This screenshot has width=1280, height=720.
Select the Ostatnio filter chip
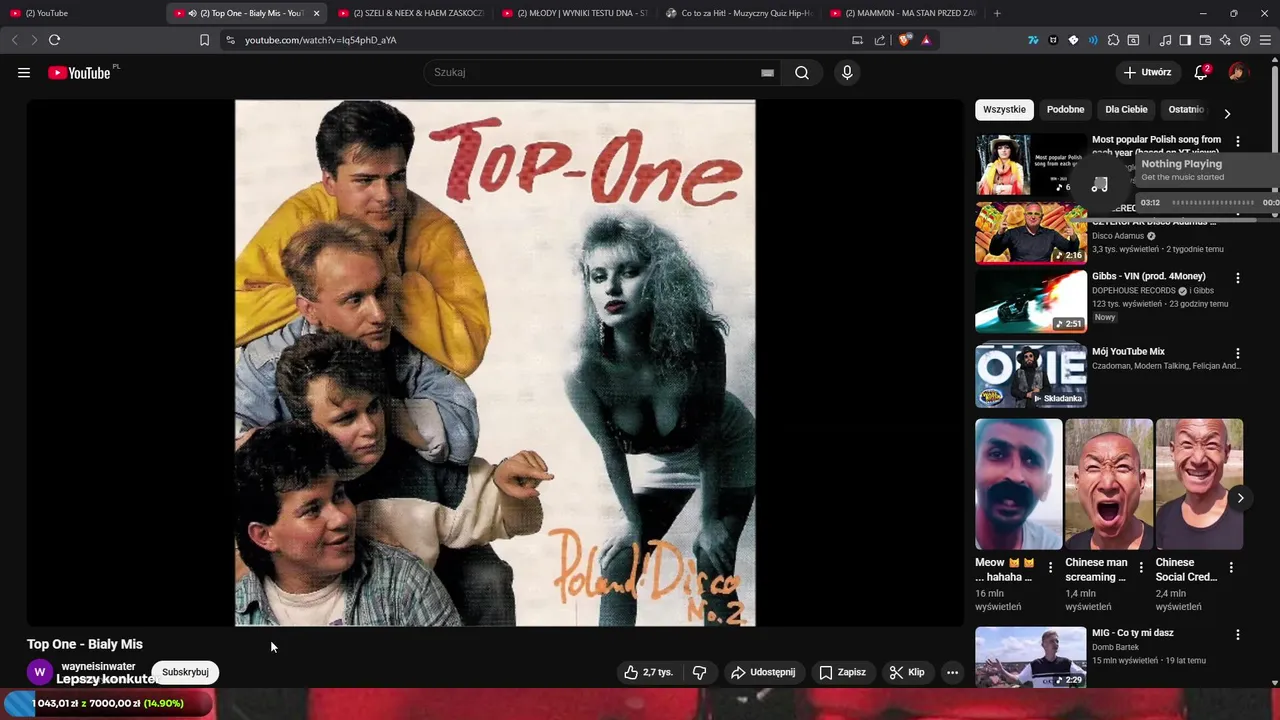(1186, 110)
